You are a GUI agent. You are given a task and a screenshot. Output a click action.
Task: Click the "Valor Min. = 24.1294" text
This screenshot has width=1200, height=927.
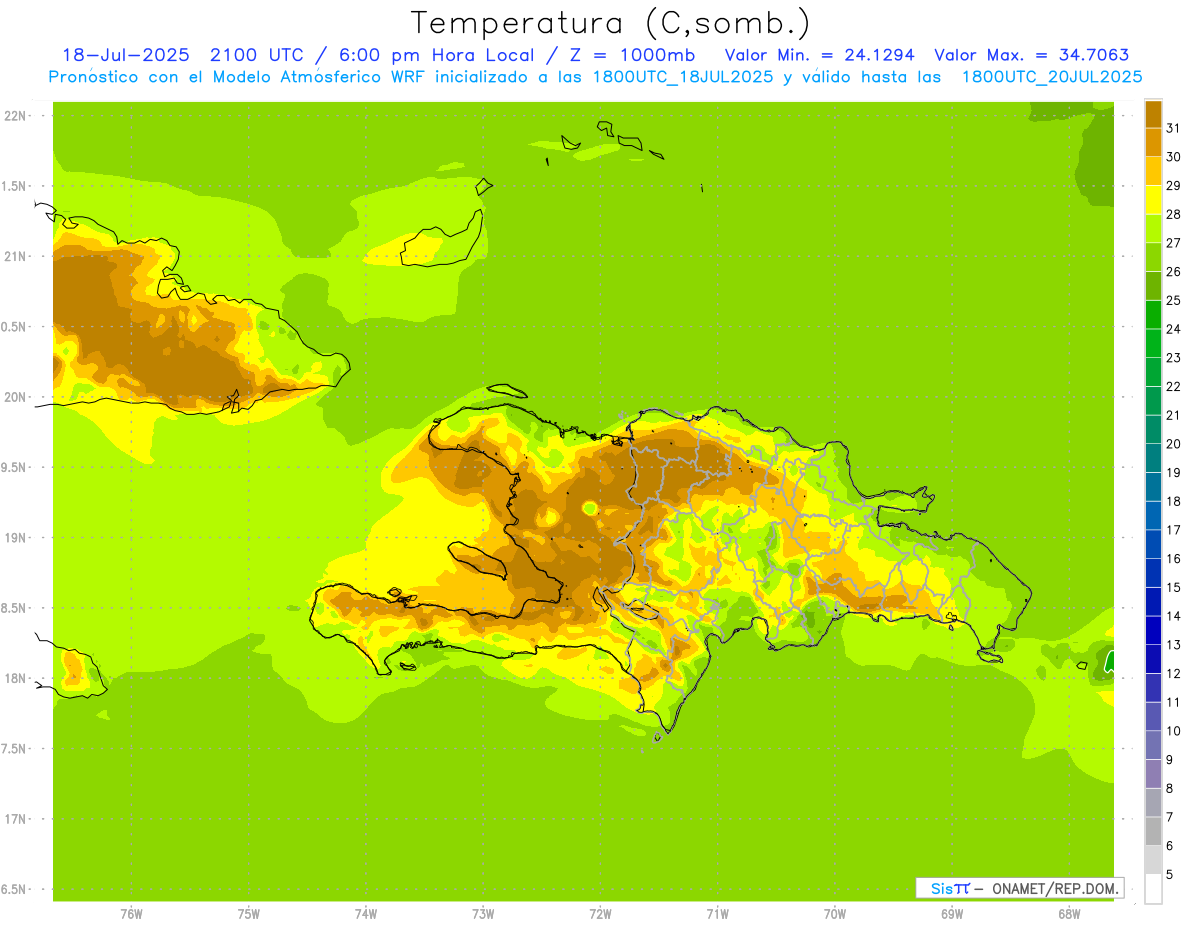click(820, 55)
